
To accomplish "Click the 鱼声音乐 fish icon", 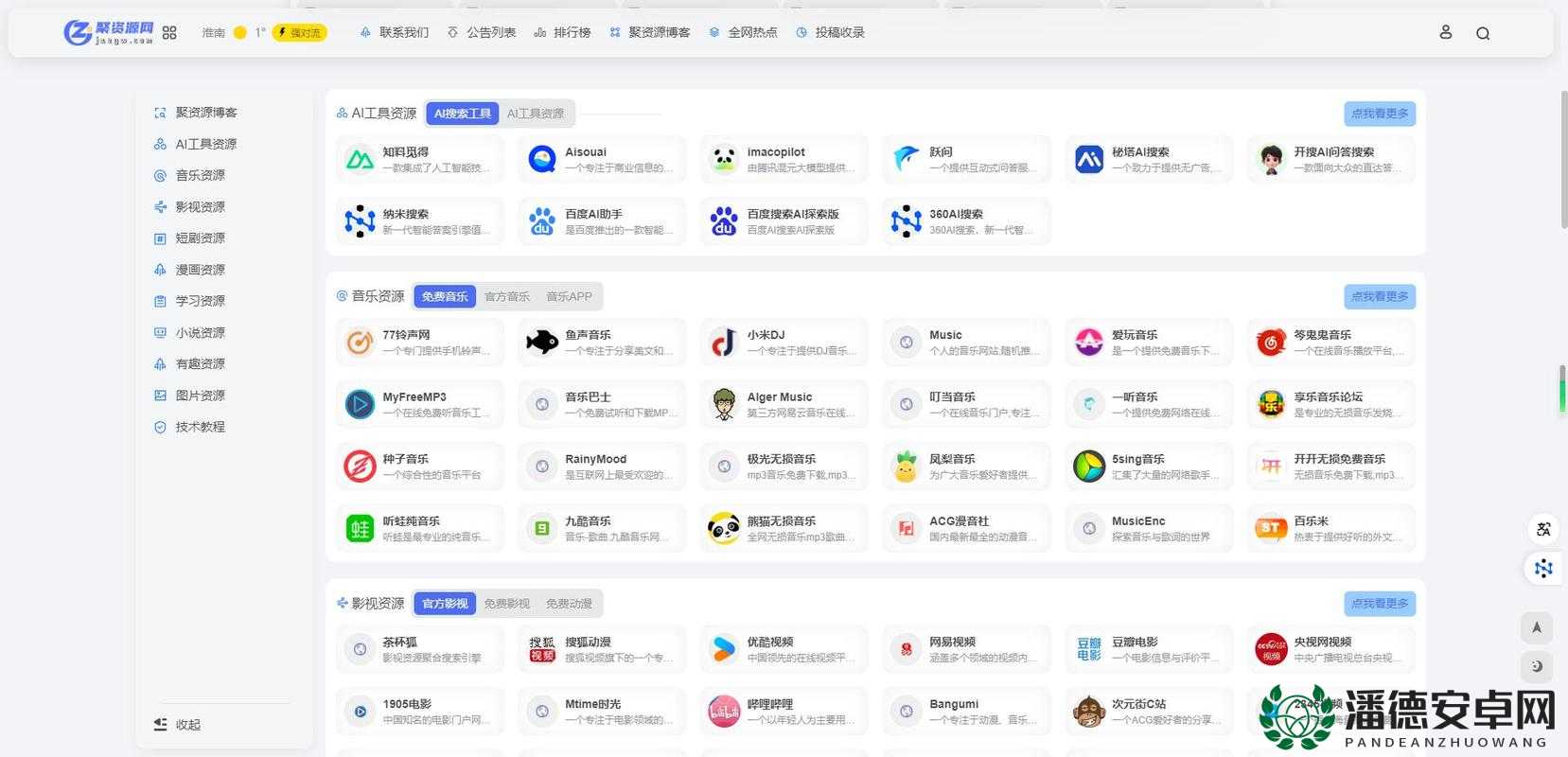I will (x=542, y=343).
